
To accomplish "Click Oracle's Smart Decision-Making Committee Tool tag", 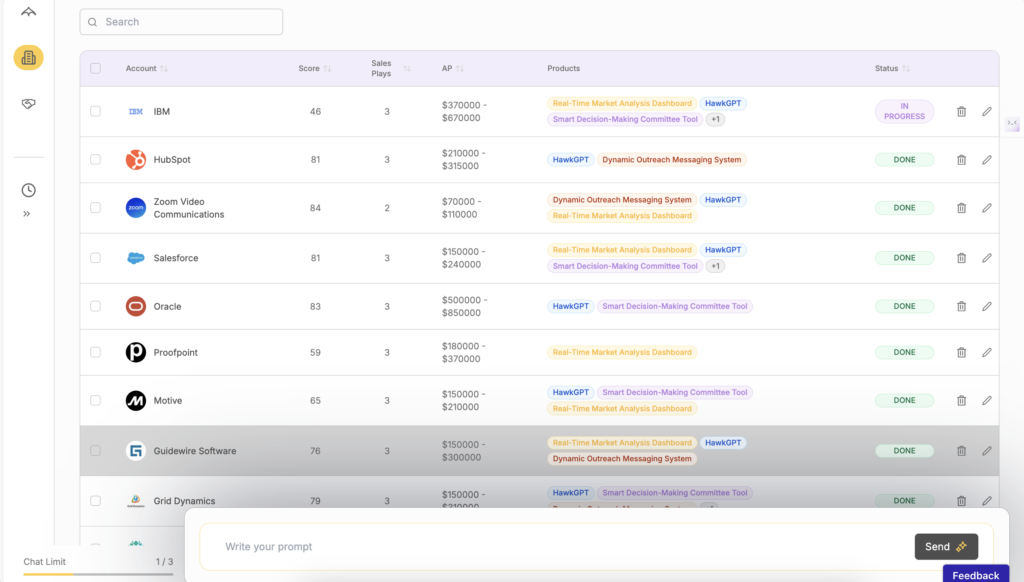I will [x=675, y=306].
